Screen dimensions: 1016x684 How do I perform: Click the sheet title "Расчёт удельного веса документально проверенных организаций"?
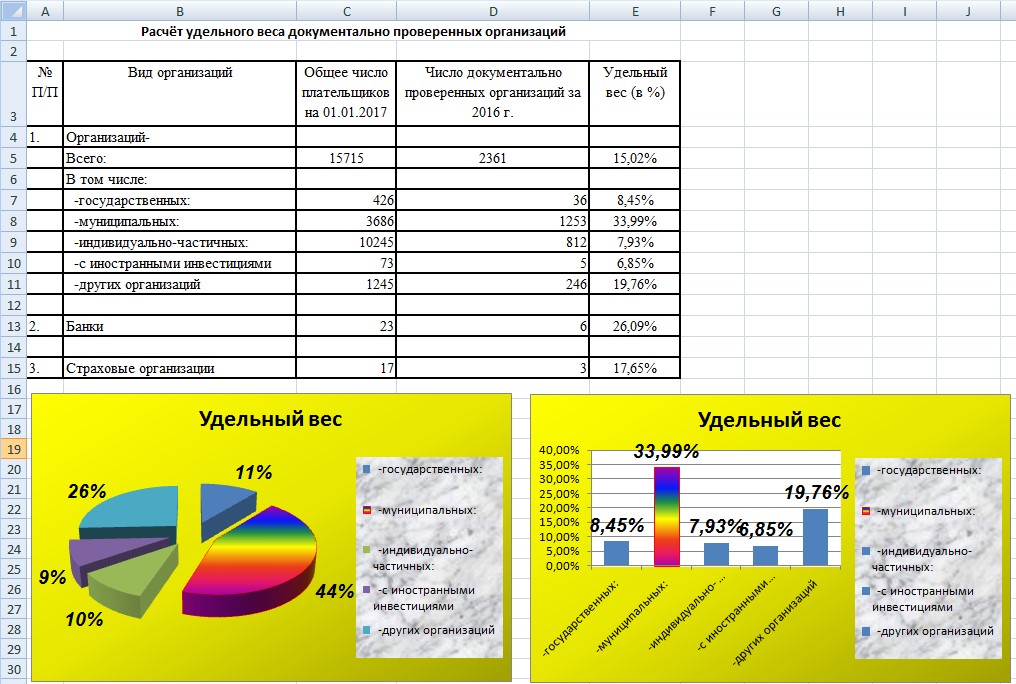(353, 31)
